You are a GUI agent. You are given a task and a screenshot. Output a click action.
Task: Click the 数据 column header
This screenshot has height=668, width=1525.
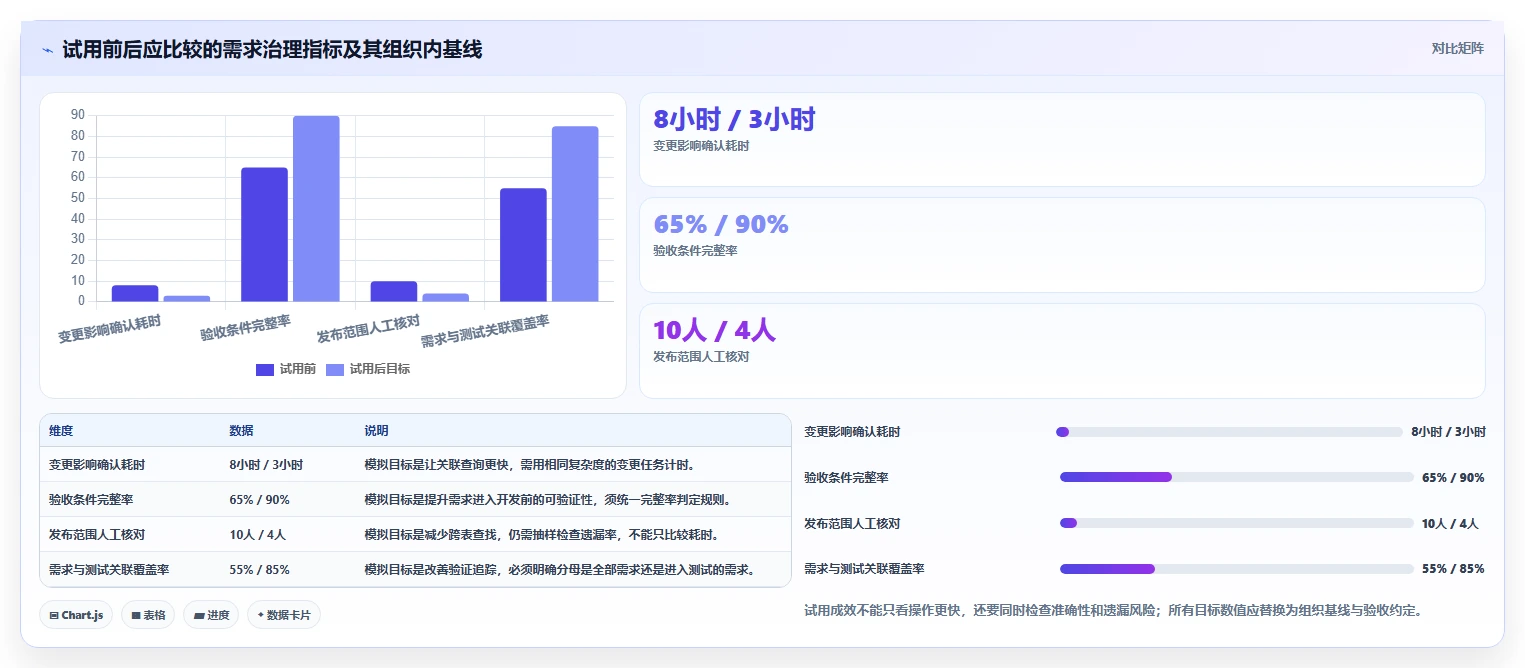[241, 431]
